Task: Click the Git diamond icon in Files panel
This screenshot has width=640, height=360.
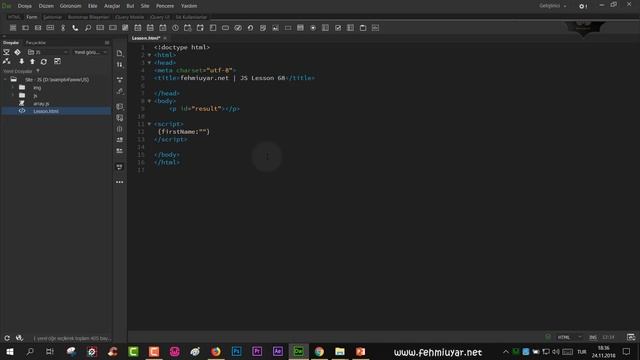Action: coord(18,52)
